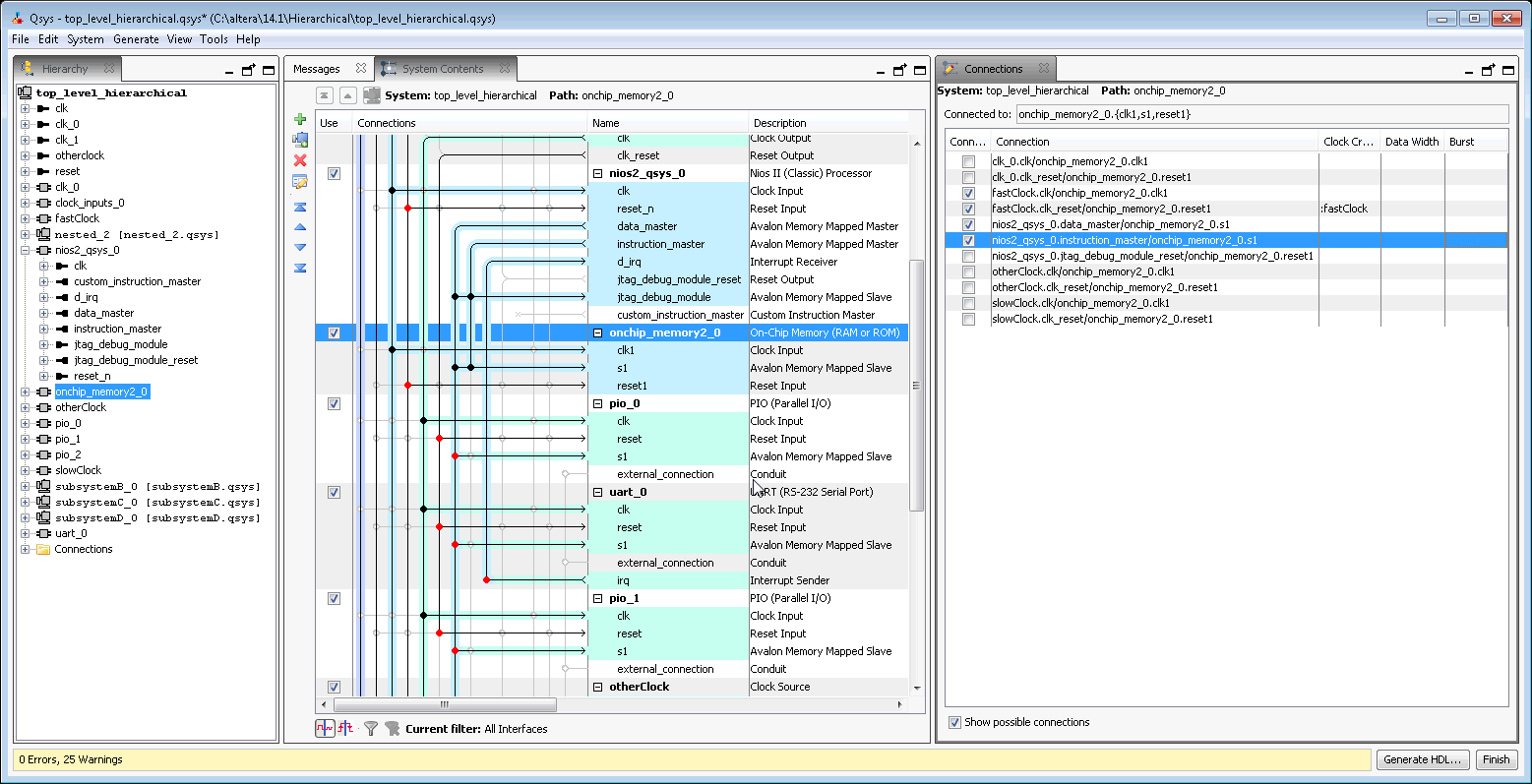Click the Move to bottom arrow icon
The image size is (1532, 784).
tap(300, 268)
